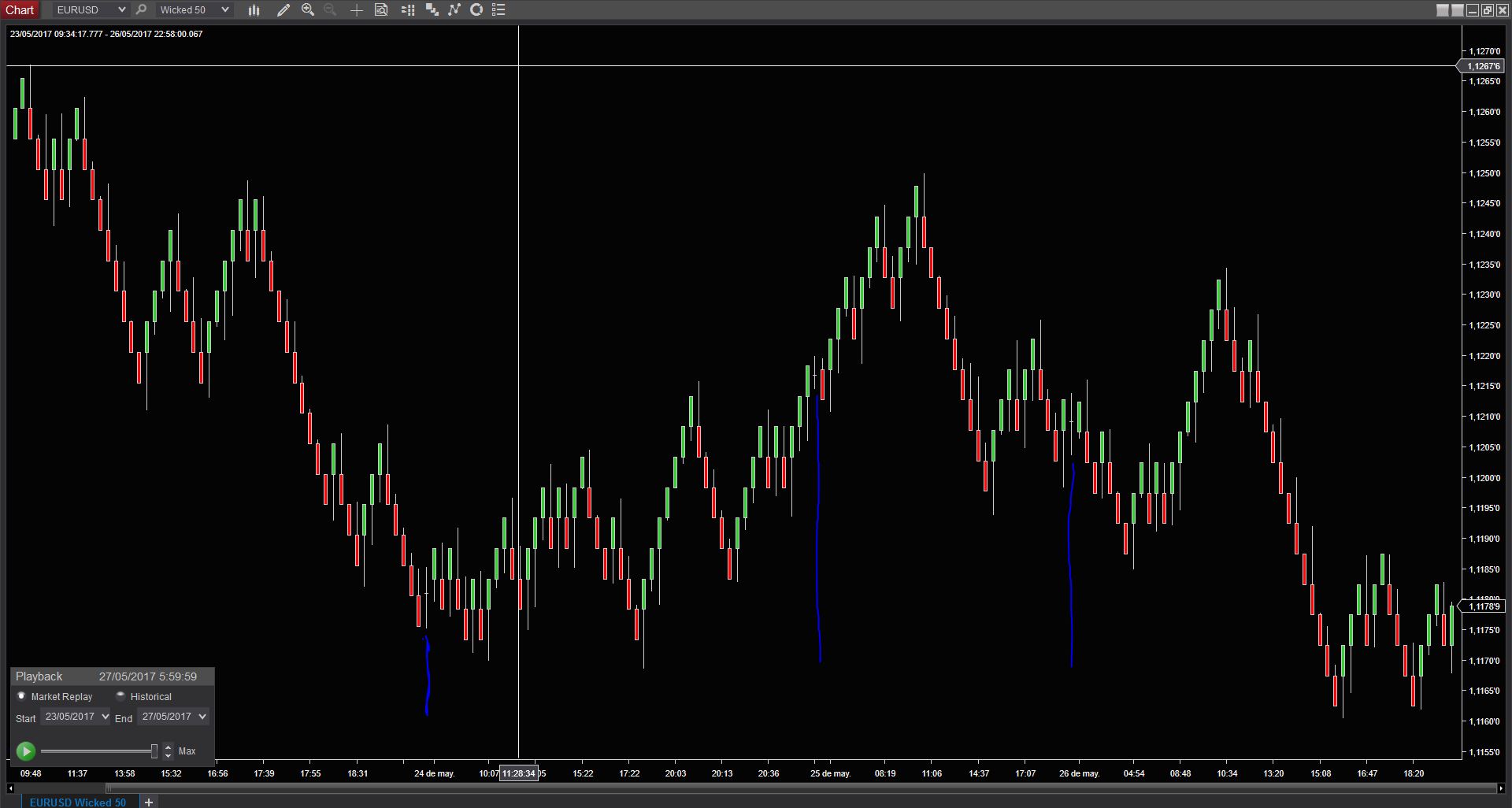Click the 1,1200'0 price axis label
Viewport: 1512px width, 808px height.
[x=1485, y=478]
